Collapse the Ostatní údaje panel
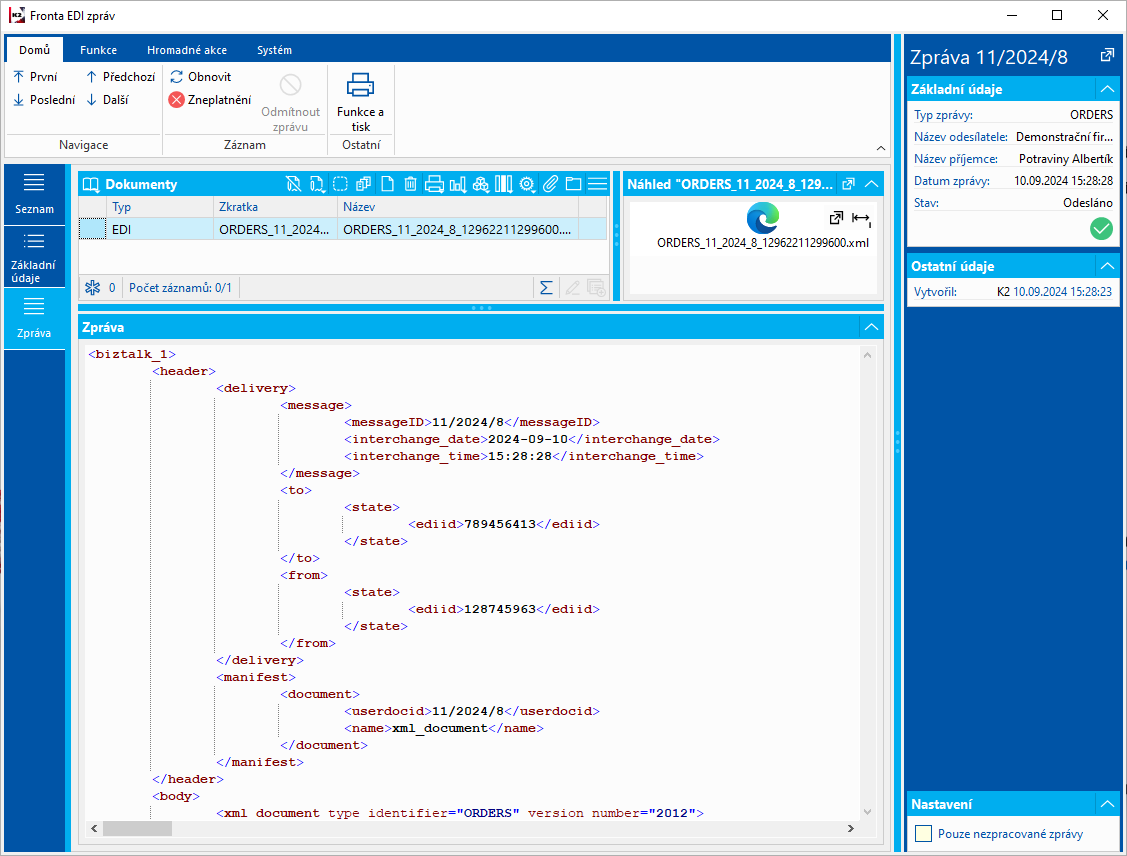The width and height of the screenshot is (1127, 856). click(x=1106, y=266)
